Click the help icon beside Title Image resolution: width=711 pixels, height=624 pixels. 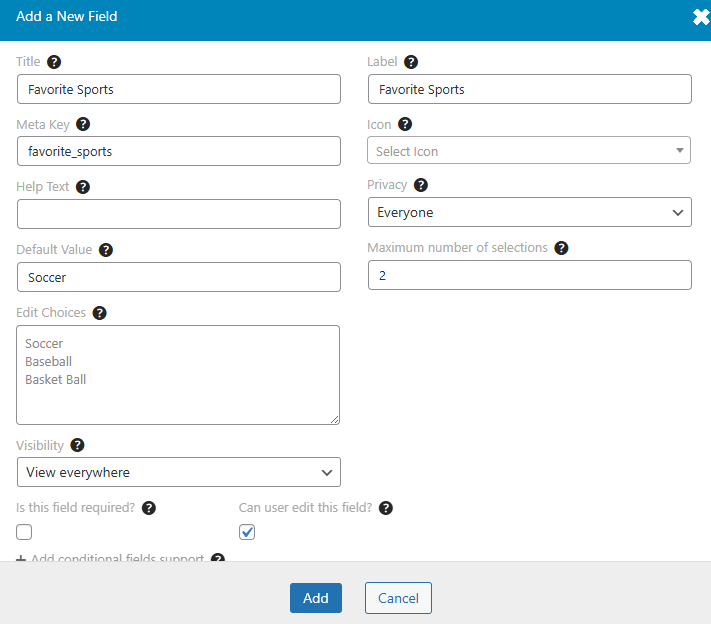(x=54, y=62)
